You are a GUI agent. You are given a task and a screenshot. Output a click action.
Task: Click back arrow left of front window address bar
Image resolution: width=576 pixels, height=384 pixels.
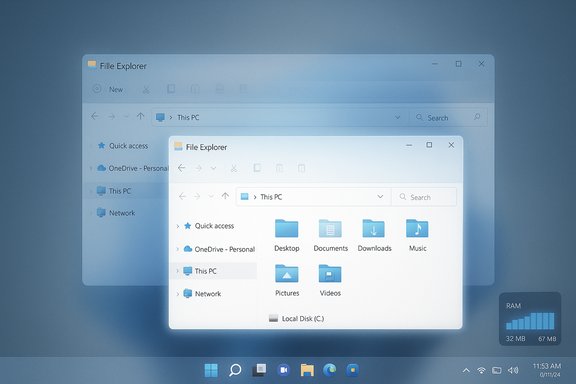(x=182, y=197)
